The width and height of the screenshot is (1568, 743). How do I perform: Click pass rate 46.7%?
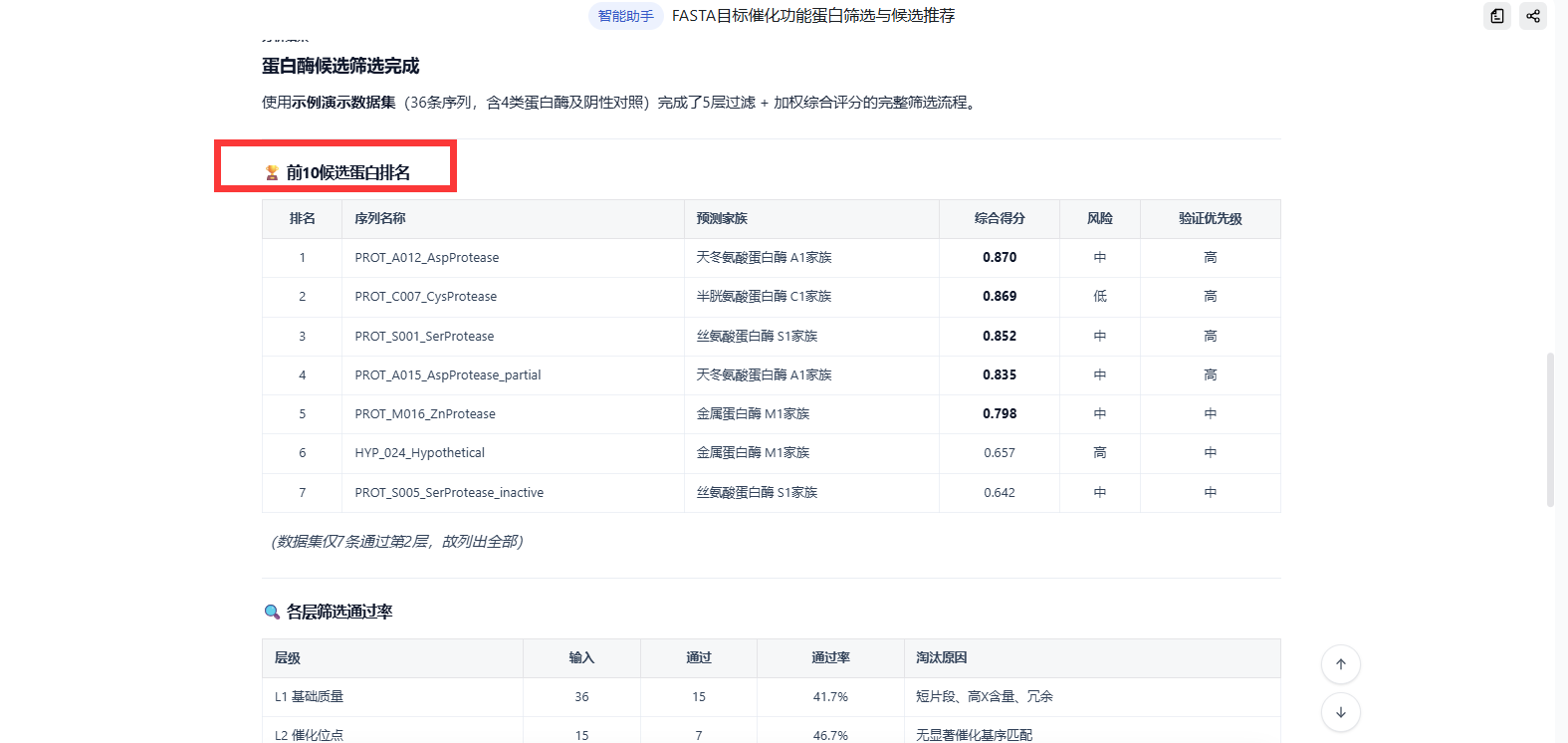830,736
